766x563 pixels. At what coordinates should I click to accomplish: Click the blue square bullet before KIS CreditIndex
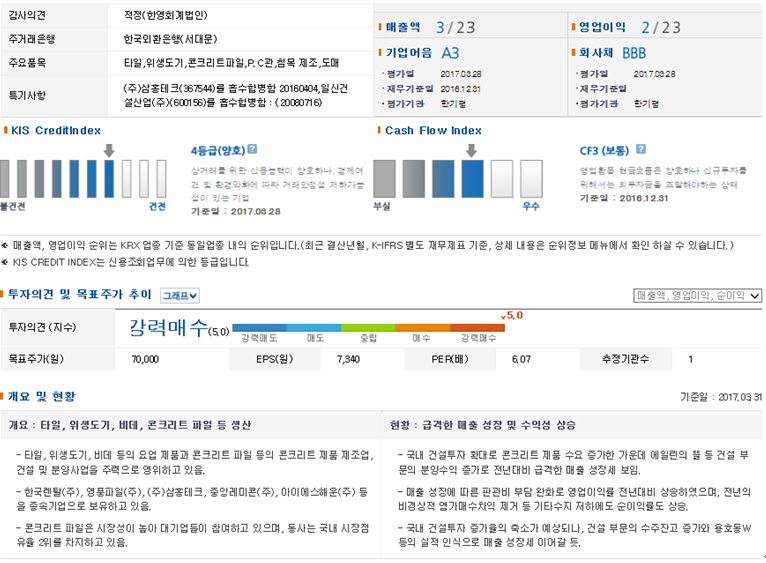point(4,130)
